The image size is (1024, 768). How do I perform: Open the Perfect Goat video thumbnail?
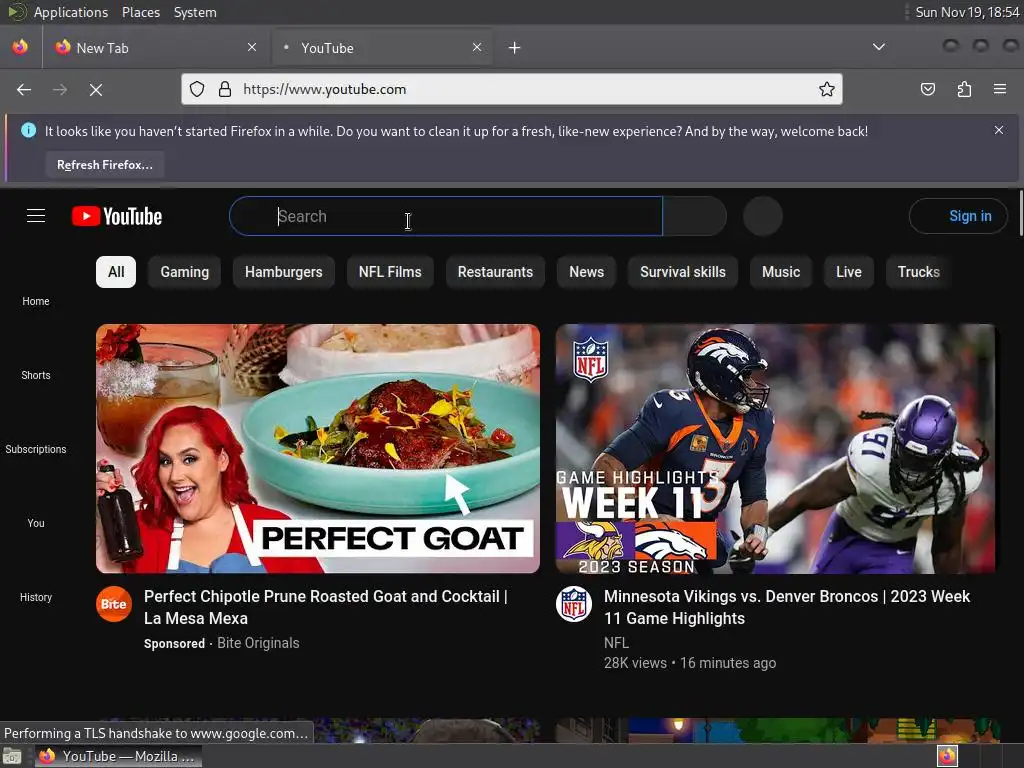click(x=318, y=449)
